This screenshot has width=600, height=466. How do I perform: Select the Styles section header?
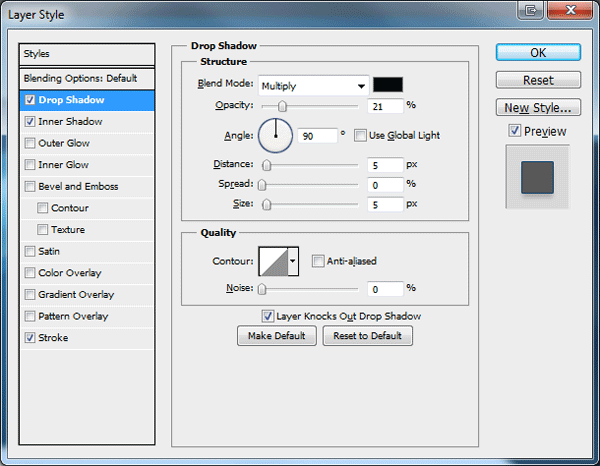pyautogui.click(x=87, y=54)
